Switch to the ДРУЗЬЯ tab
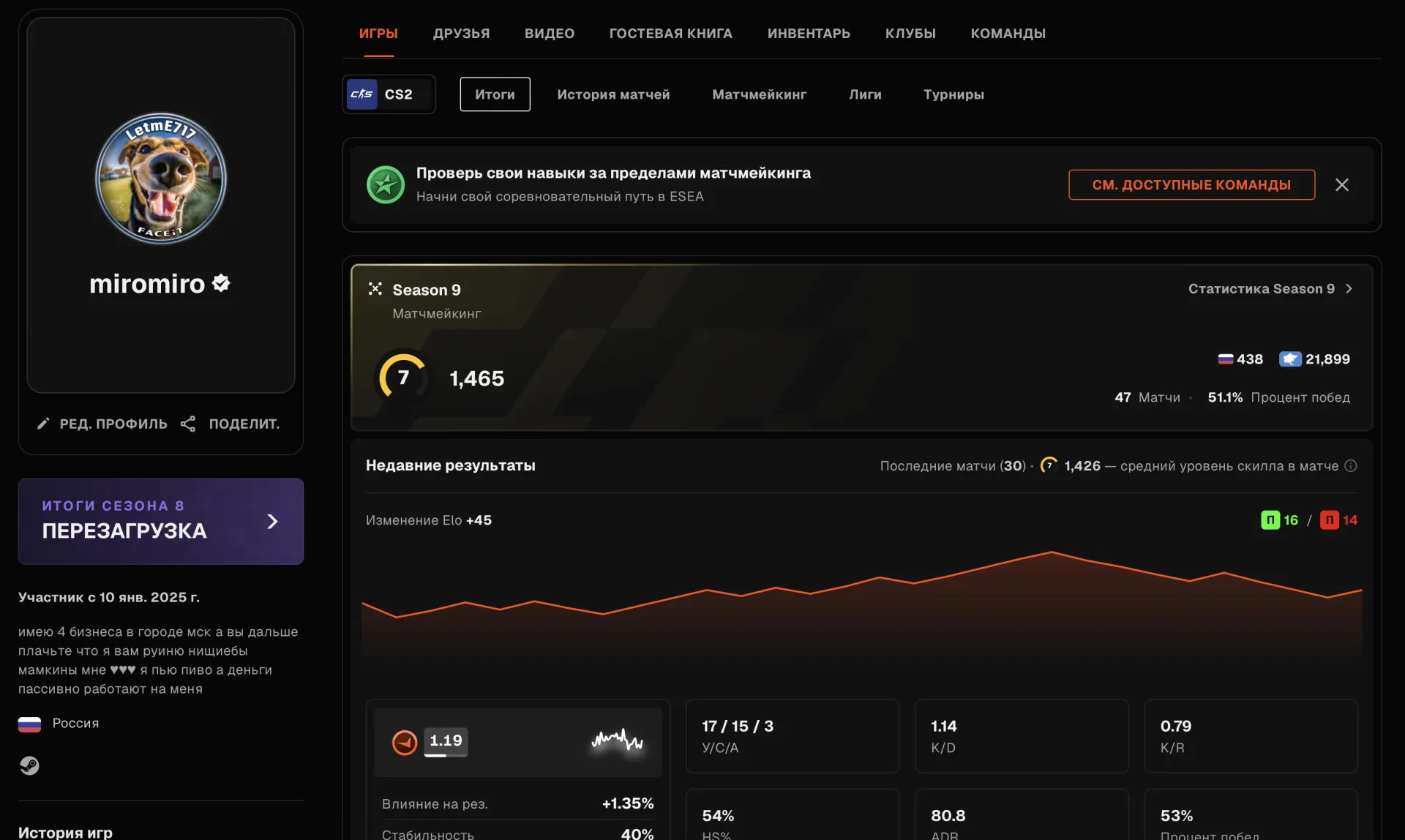 point(461,34)
